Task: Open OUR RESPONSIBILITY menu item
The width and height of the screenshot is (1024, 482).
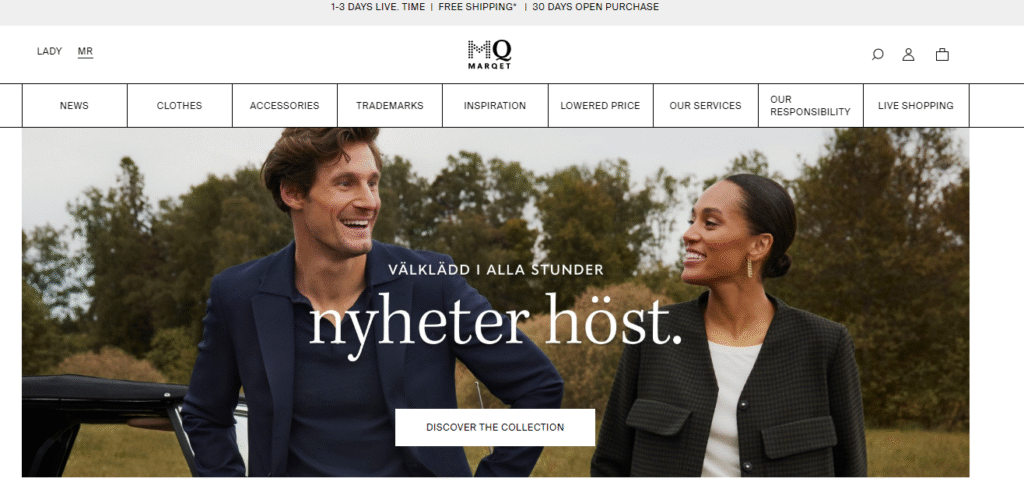Action: 810,106
